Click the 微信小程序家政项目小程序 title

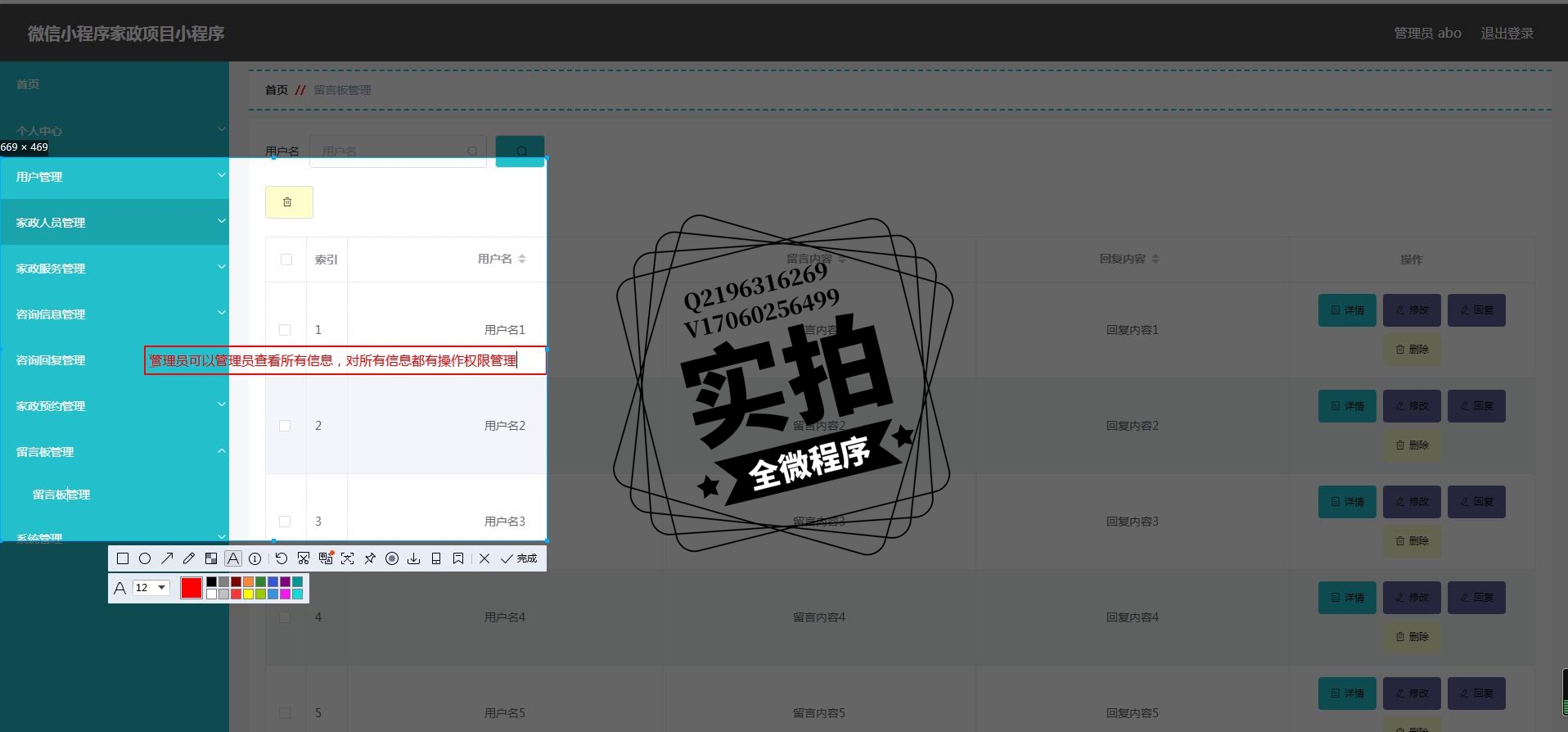pos(126,34)
